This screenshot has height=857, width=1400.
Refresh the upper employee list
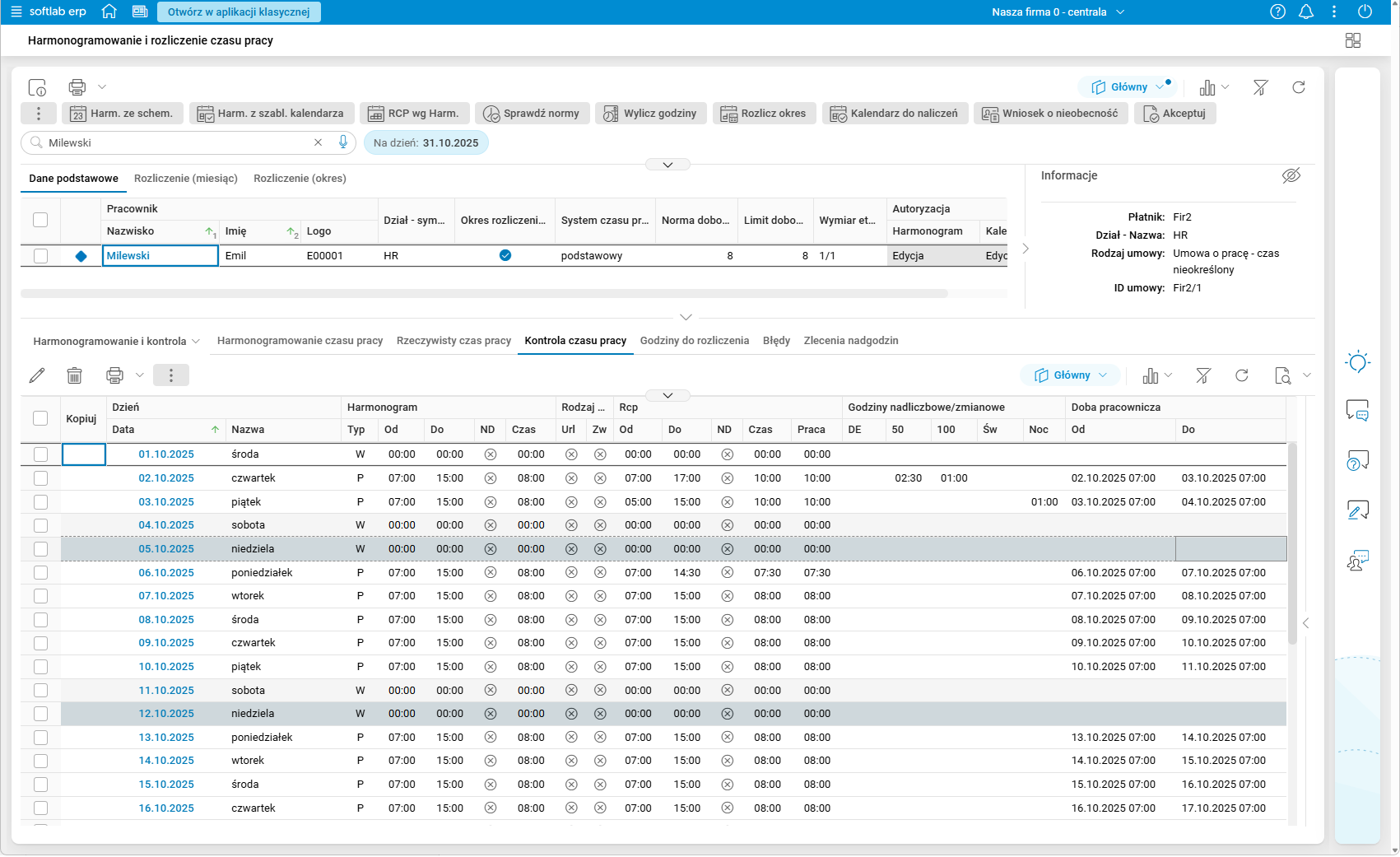1298,87
